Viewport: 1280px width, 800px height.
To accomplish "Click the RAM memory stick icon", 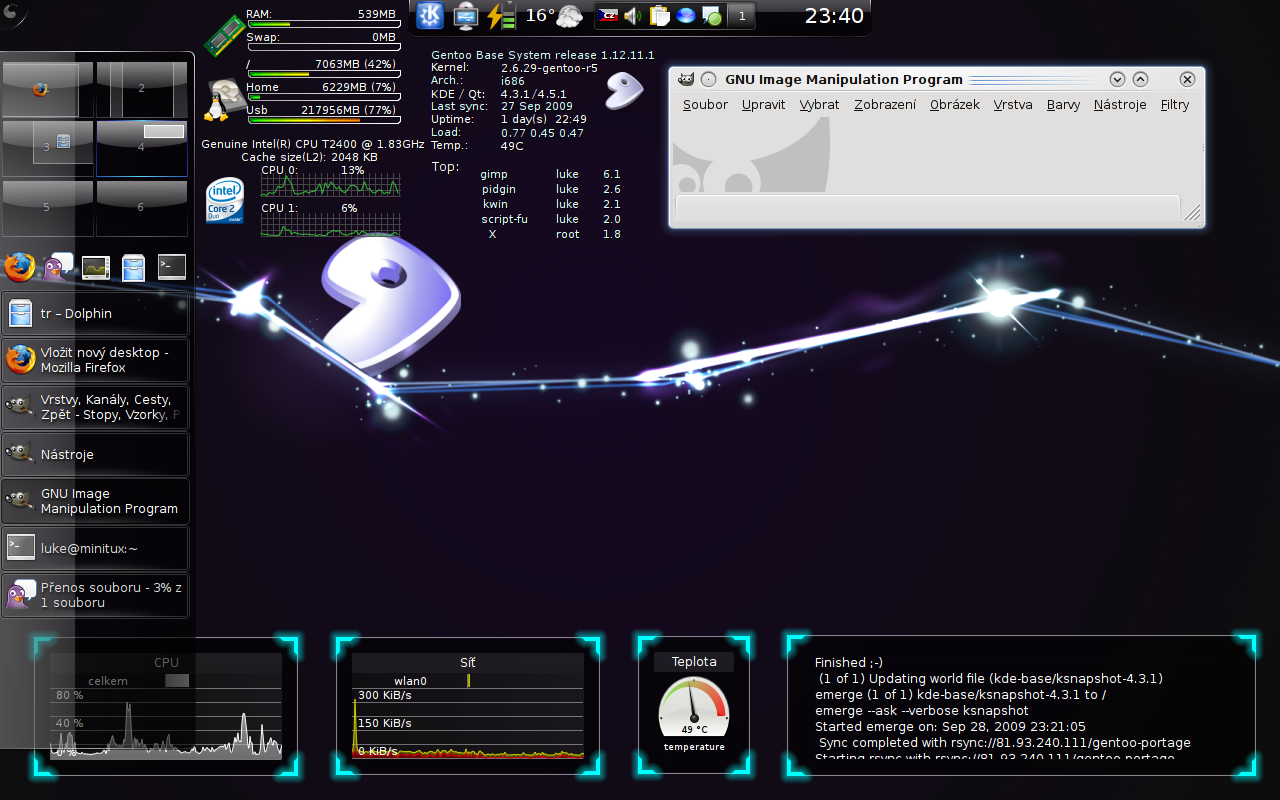I will click(x=224, y=34).
